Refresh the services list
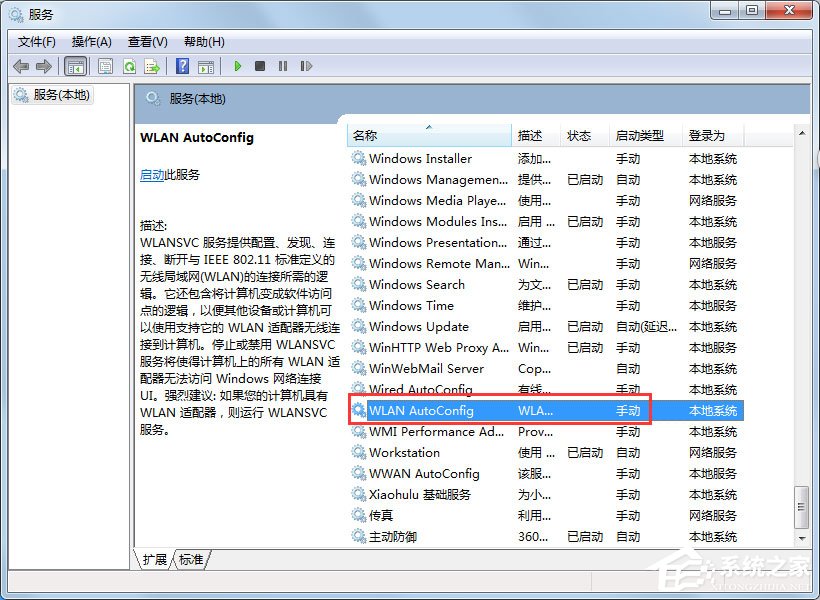Screen dimensions: 820x600 pos(129,66)
